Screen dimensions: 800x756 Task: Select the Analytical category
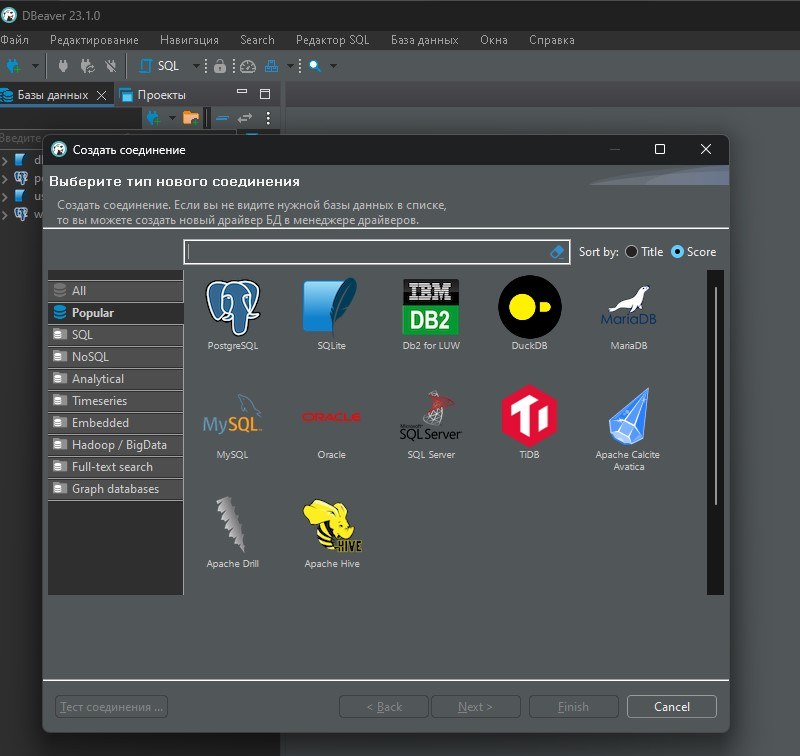tap(115, 379)
